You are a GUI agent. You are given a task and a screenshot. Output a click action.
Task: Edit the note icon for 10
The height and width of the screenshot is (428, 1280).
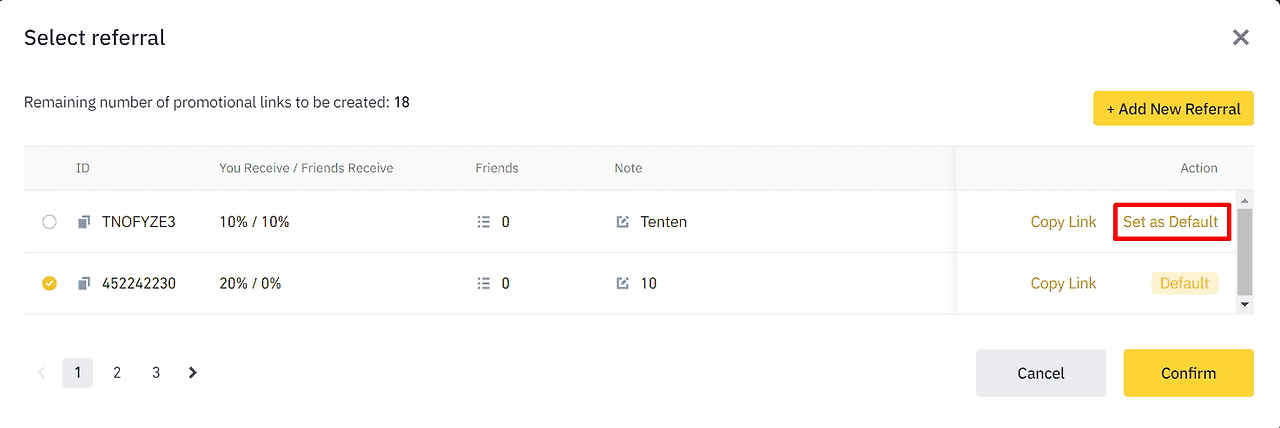point(623,284)
